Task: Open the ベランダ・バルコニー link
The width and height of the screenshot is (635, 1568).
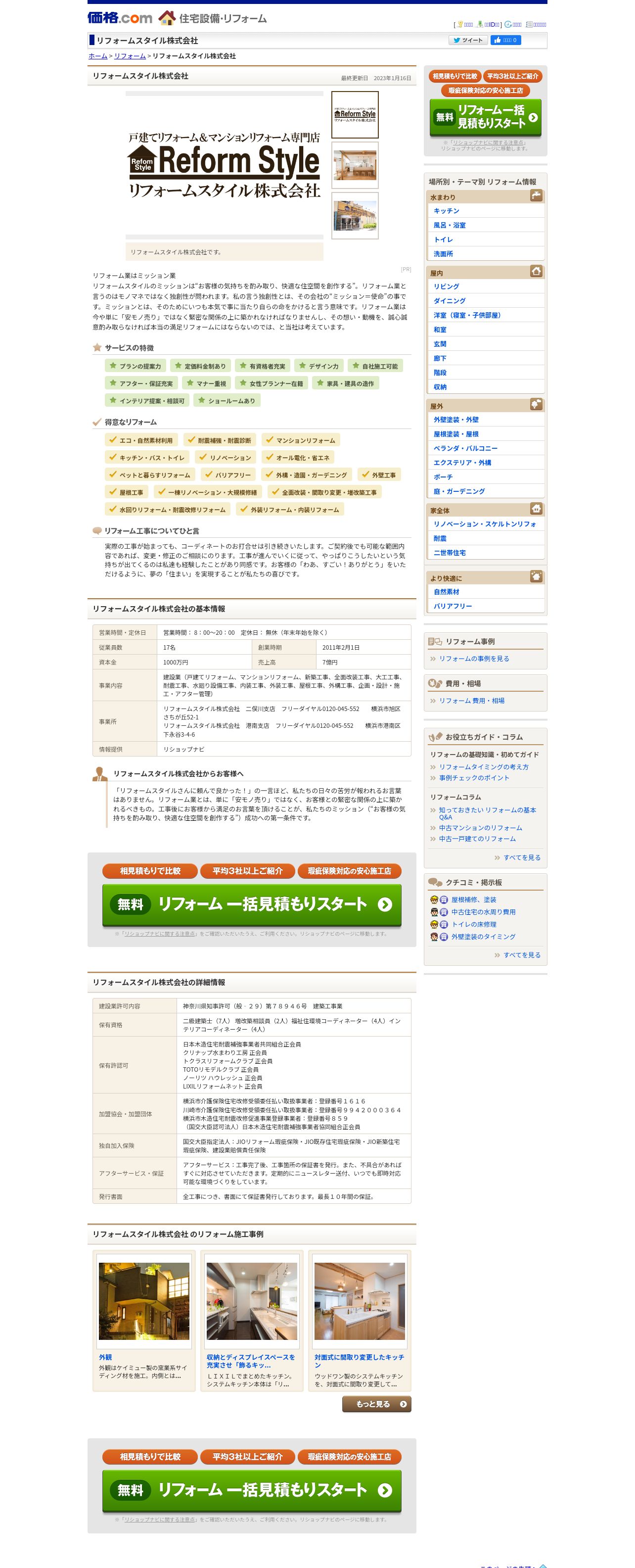Action: pyautogui.click(x=465, y=448)
